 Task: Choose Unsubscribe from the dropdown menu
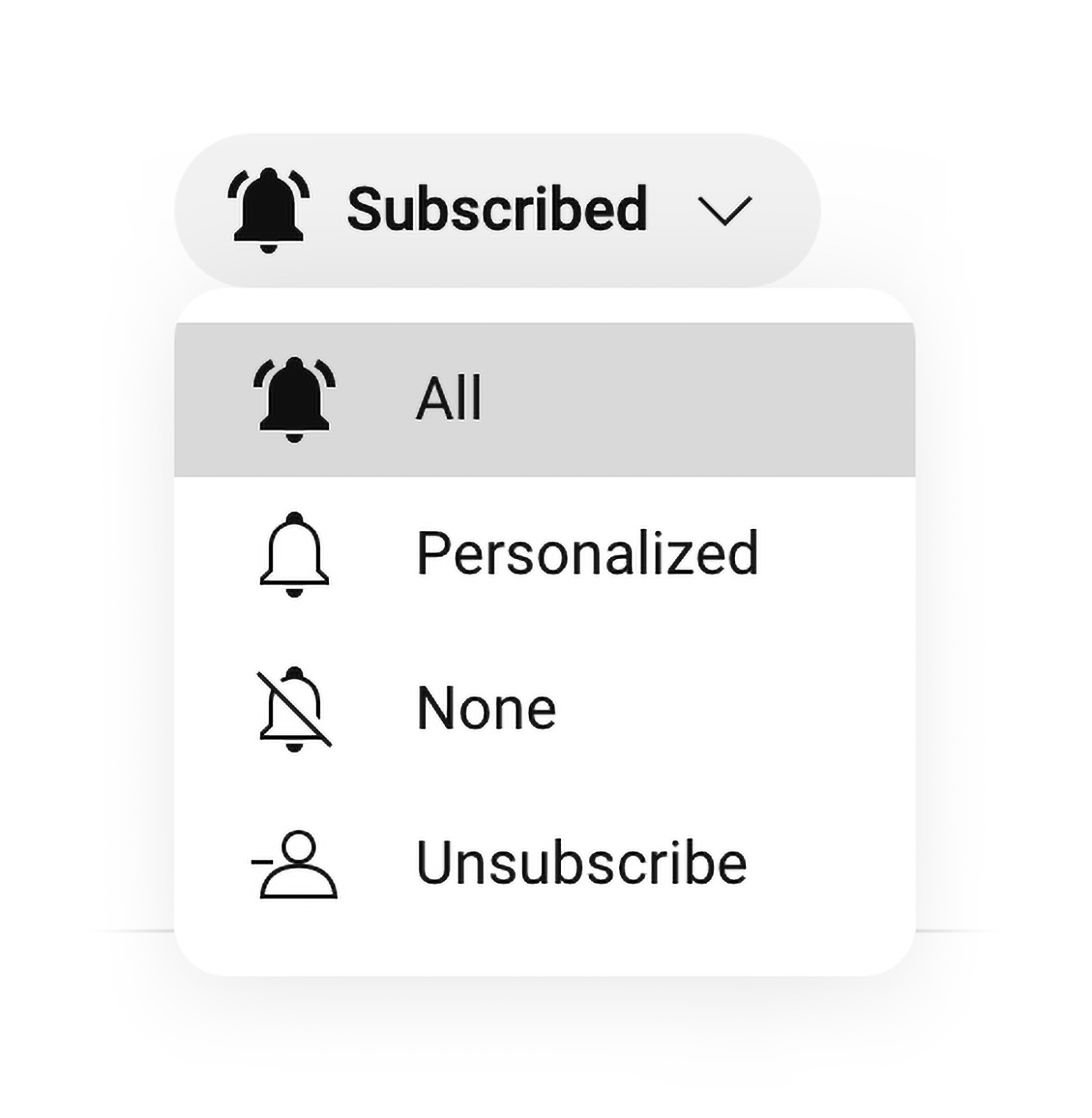[544, 864]
